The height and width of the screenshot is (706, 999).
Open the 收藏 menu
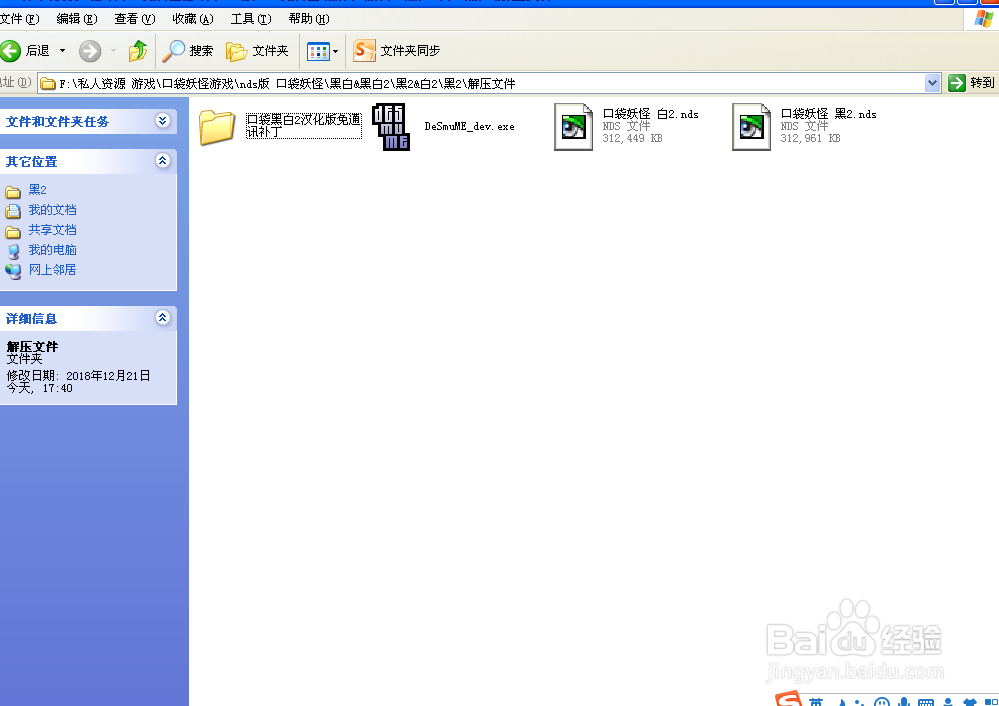pyautogui.click(x=192, y=18)
